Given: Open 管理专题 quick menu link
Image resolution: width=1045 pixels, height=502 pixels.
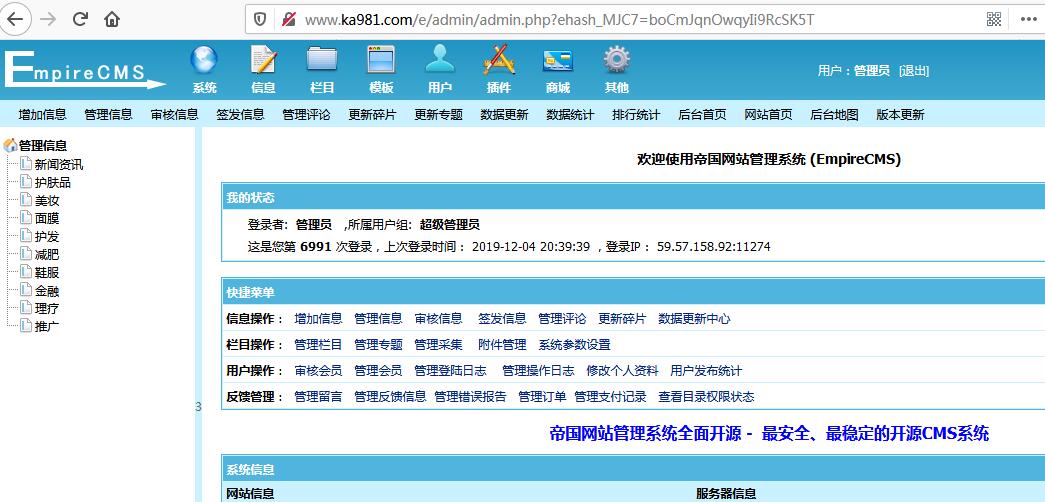Looking at the screenshot, I should click(x=379, y=345).
